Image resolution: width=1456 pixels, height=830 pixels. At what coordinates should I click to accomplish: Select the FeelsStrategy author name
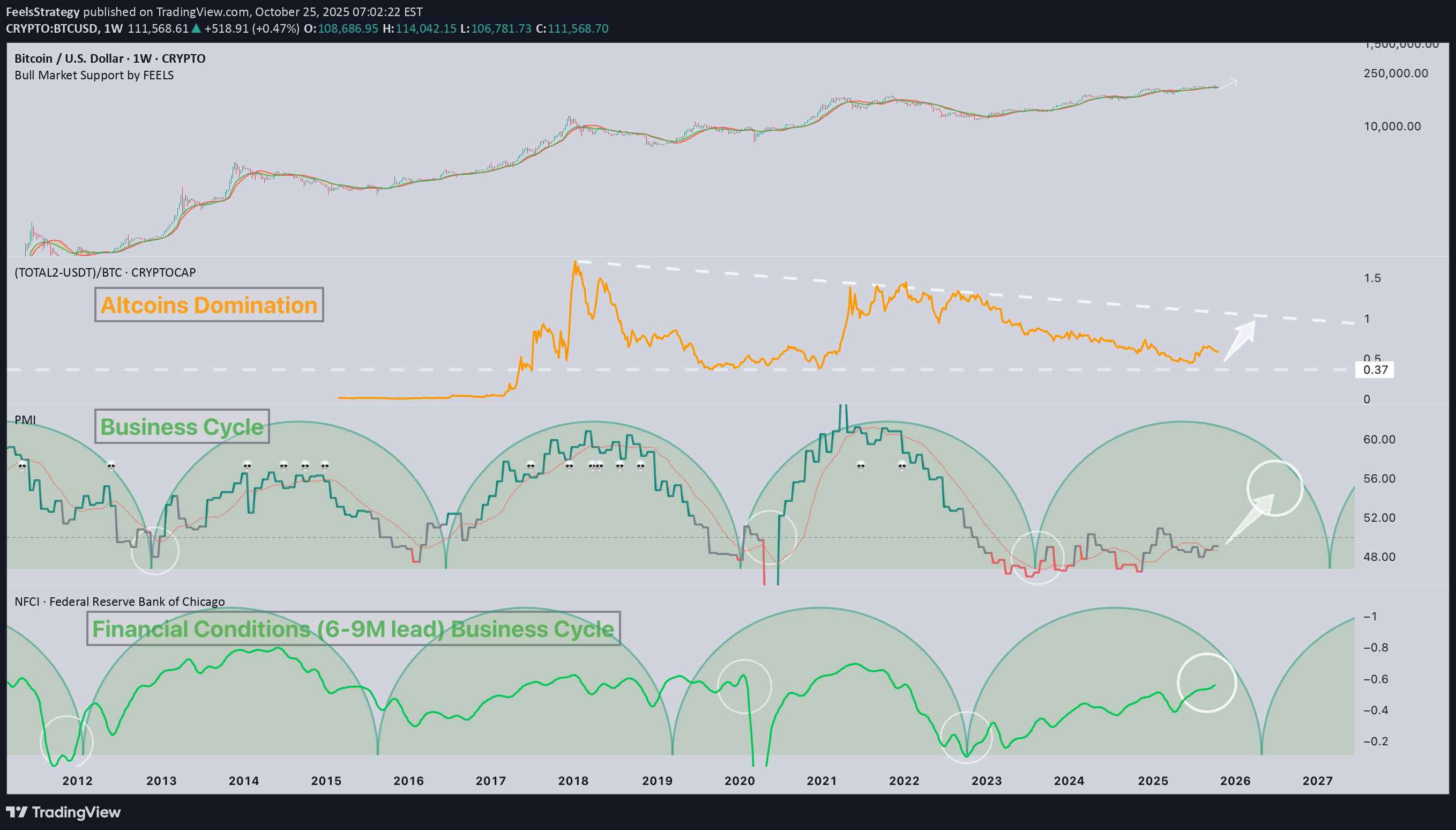point(43,11)
